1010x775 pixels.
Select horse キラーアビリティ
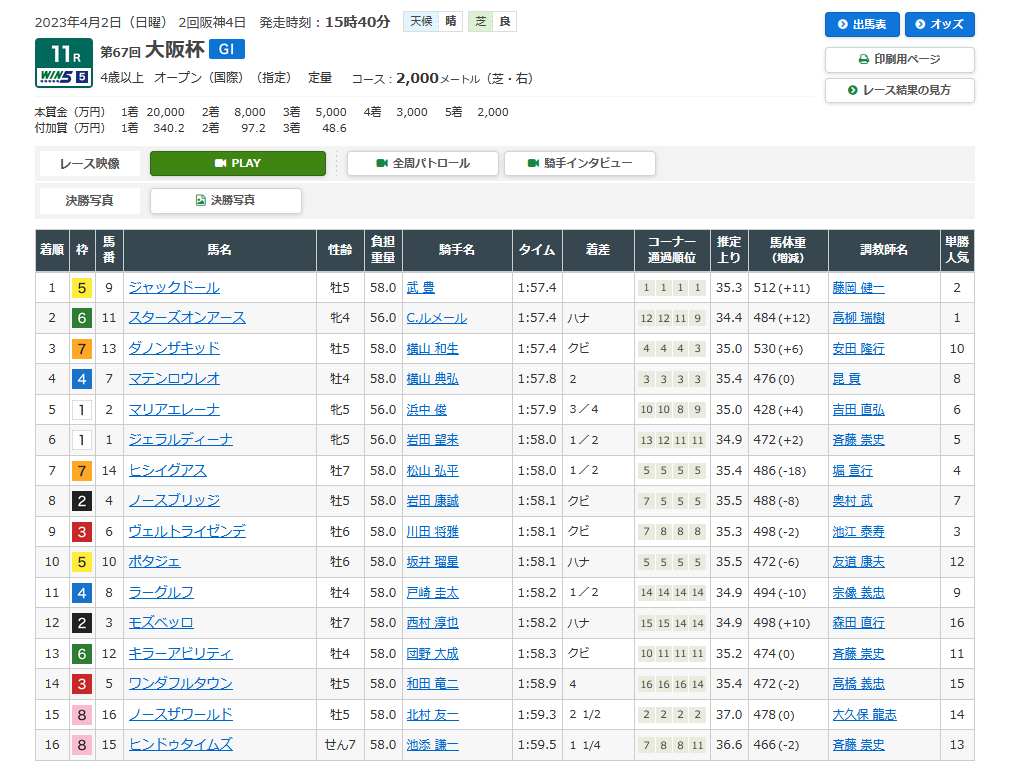[x=180, y=654]
